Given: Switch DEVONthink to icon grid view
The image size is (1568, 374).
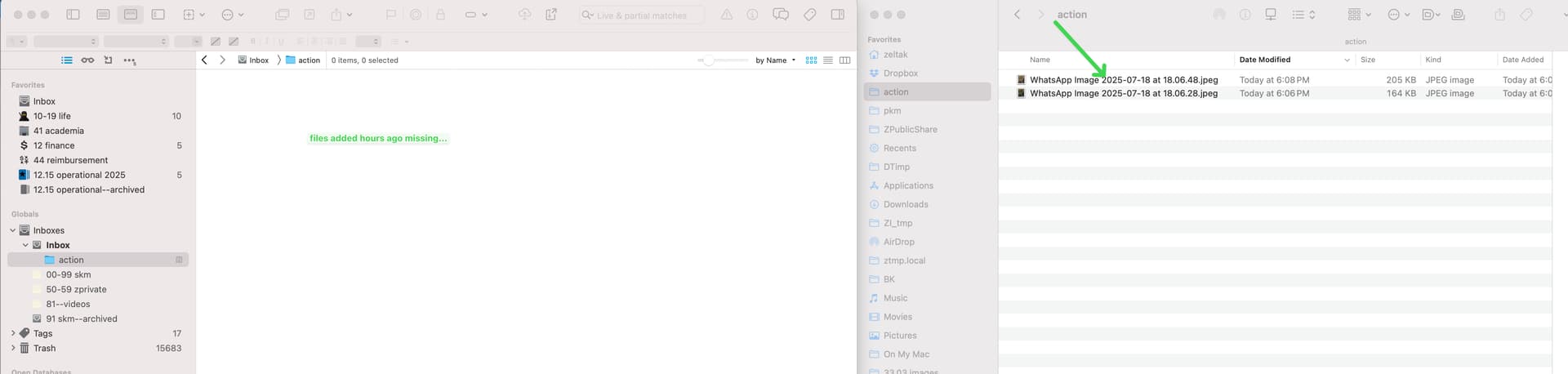Looking at the screenshot, I should coord(811,60).
